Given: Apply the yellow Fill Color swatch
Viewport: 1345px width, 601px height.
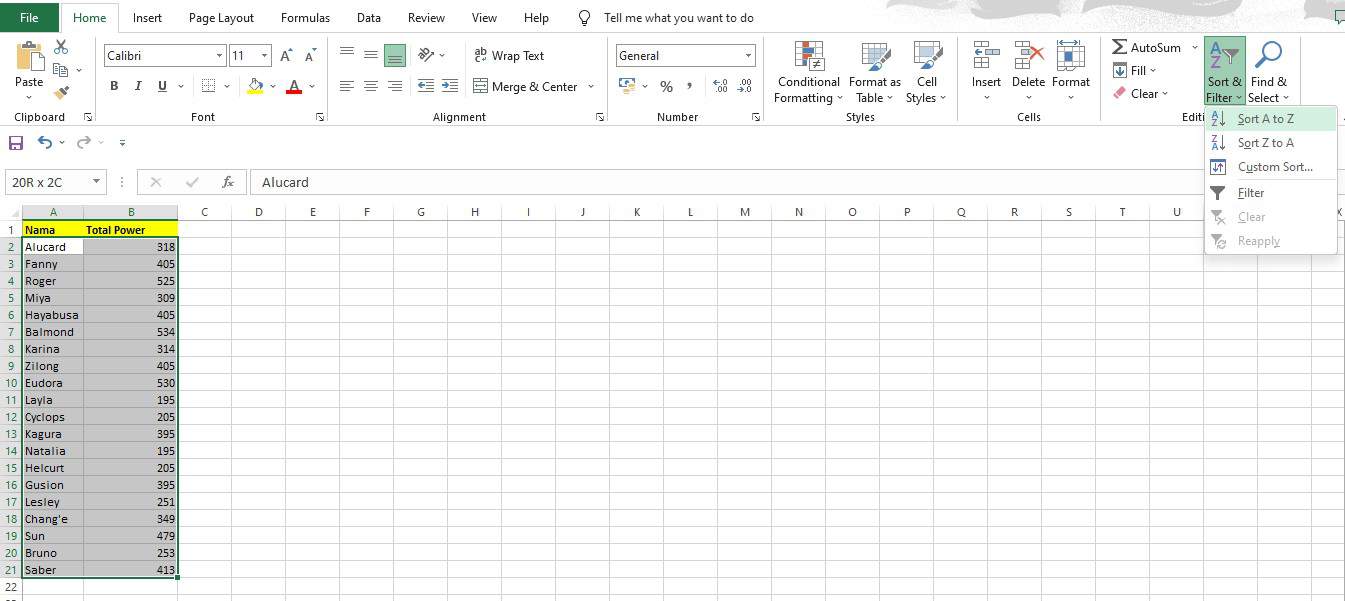Looking at the screenshot, I should (255, 87).
